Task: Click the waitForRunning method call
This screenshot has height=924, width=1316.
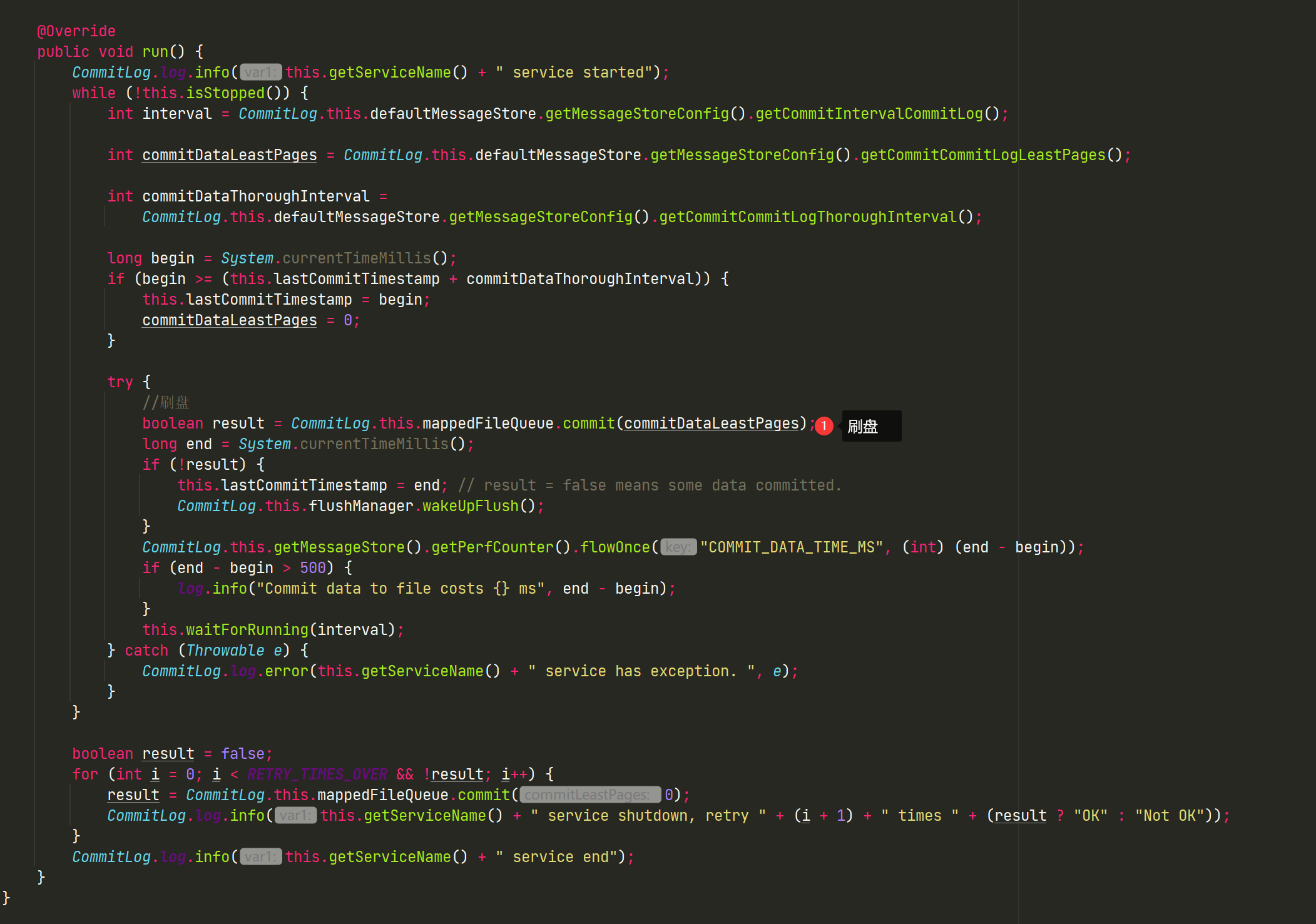Action: [247, 630]
